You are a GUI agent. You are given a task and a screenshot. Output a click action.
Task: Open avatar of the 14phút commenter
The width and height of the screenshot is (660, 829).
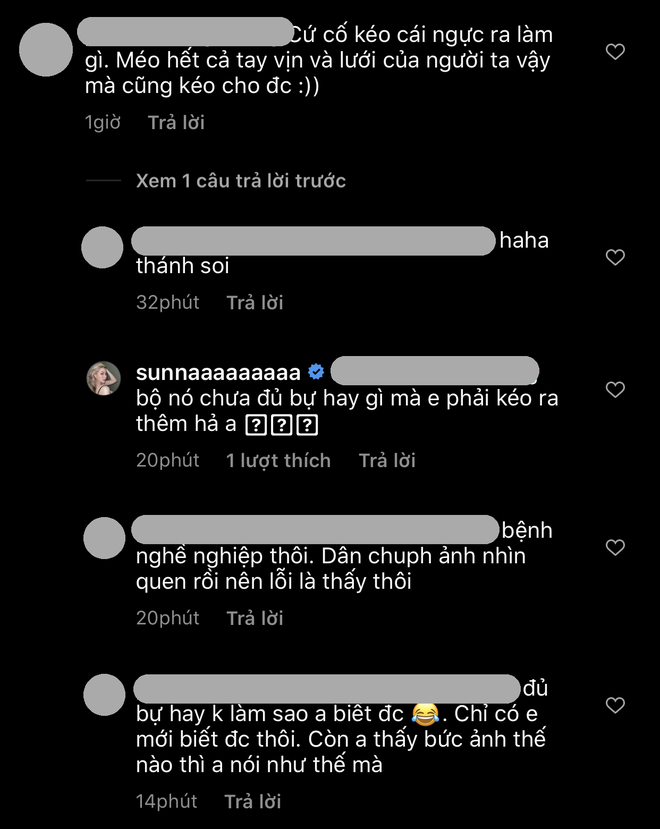tap(104, 695)
